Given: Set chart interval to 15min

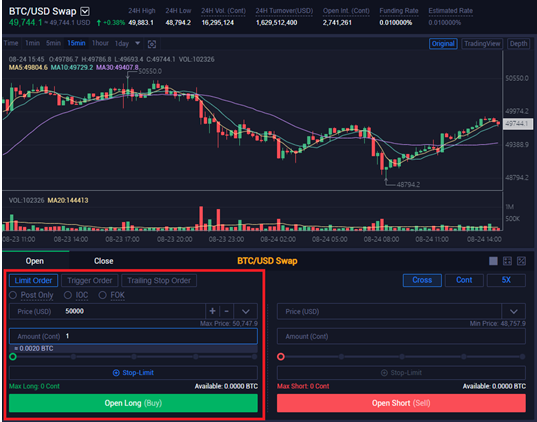Looking at the screenshot, I should click(76, 43).
